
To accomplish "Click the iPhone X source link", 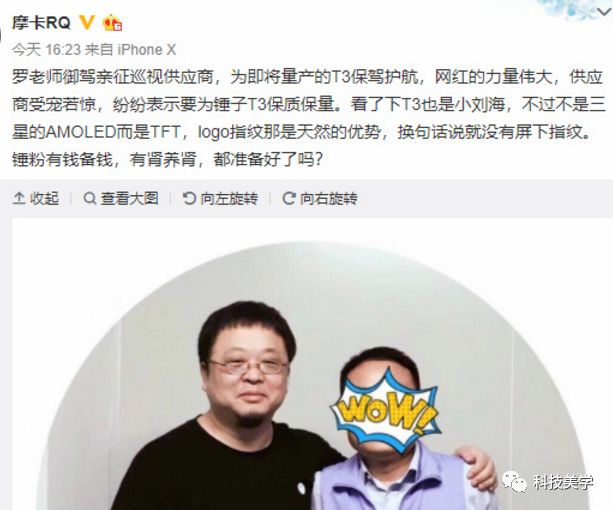I will [147, 50].
